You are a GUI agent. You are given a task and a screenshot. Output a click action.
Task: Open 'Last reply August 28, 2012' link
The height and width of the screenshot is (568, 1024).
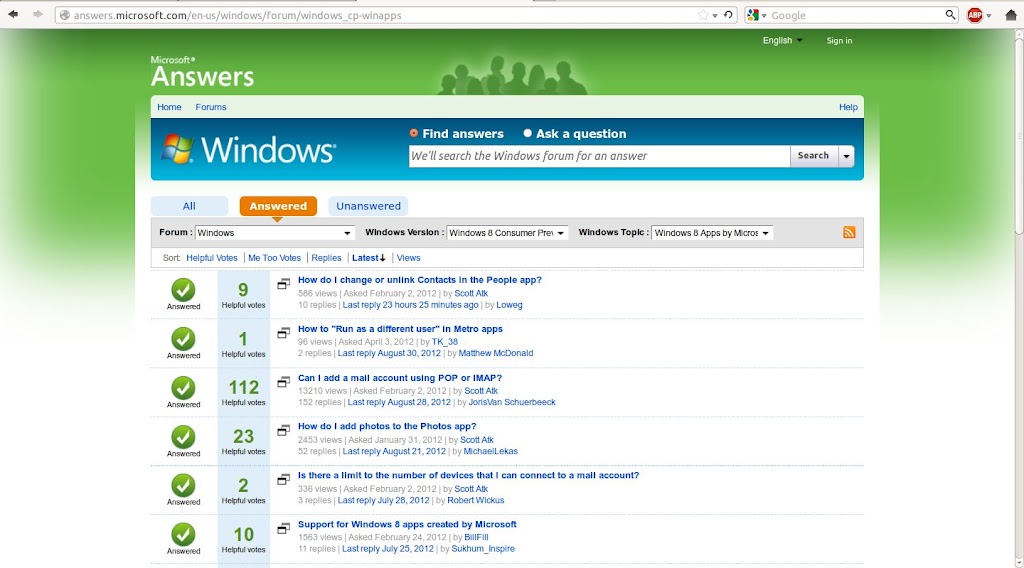click(399, 402)
